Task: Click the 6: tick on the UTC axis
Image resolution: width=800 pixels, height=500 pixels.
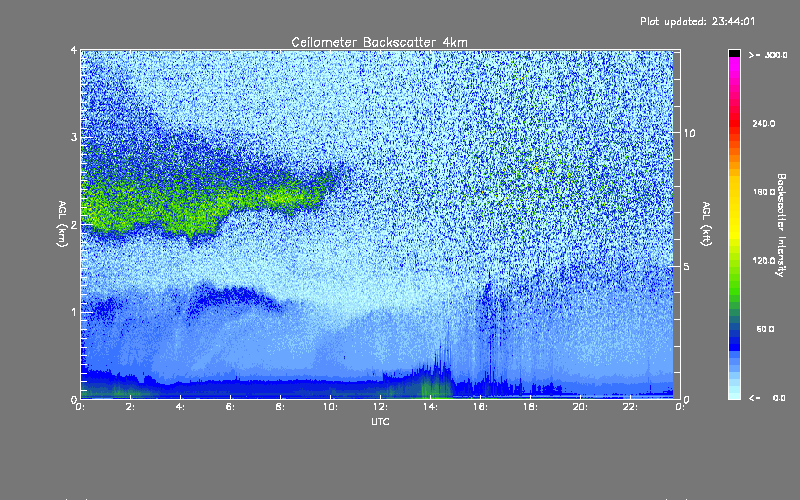Action: [x=230, y=407]
